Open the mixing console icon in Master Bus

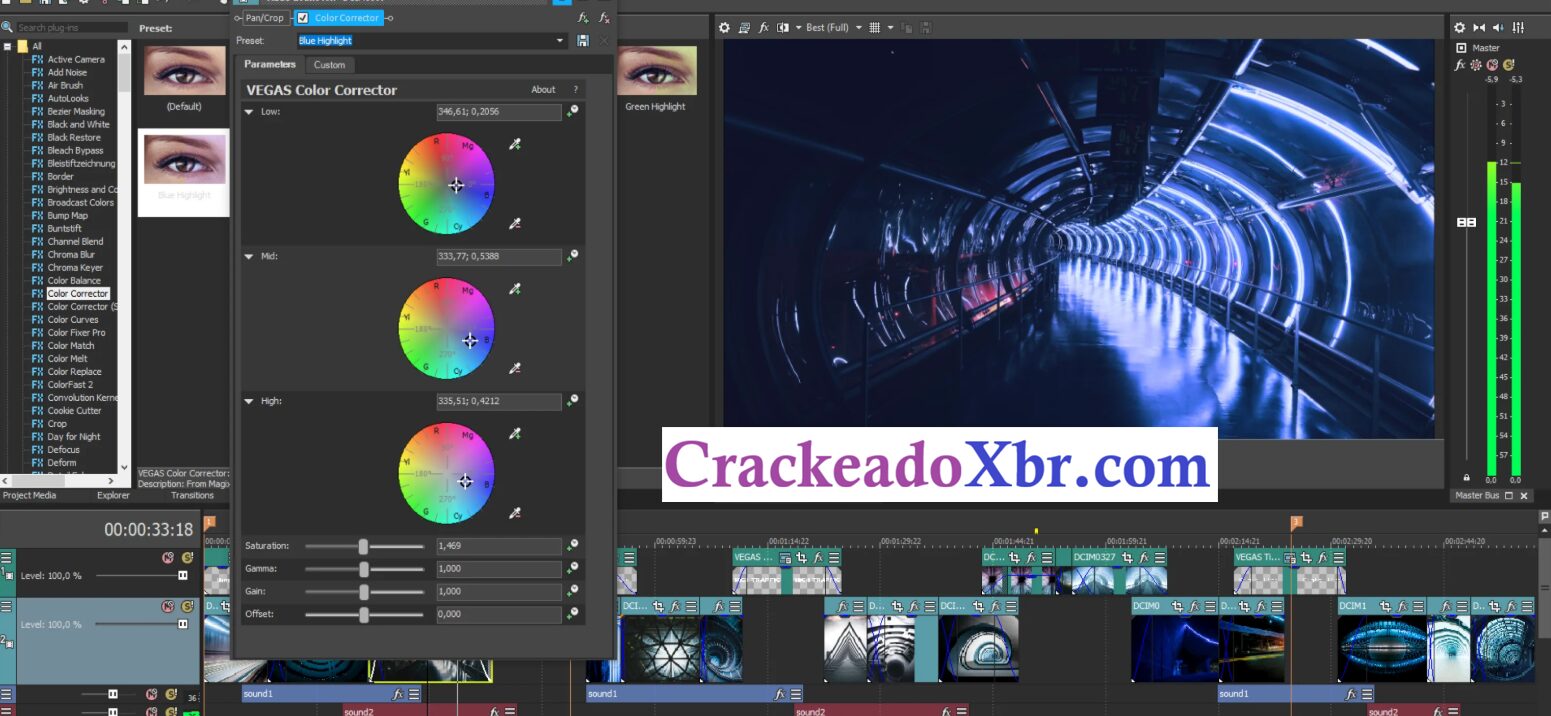(x=1519, y=28)
